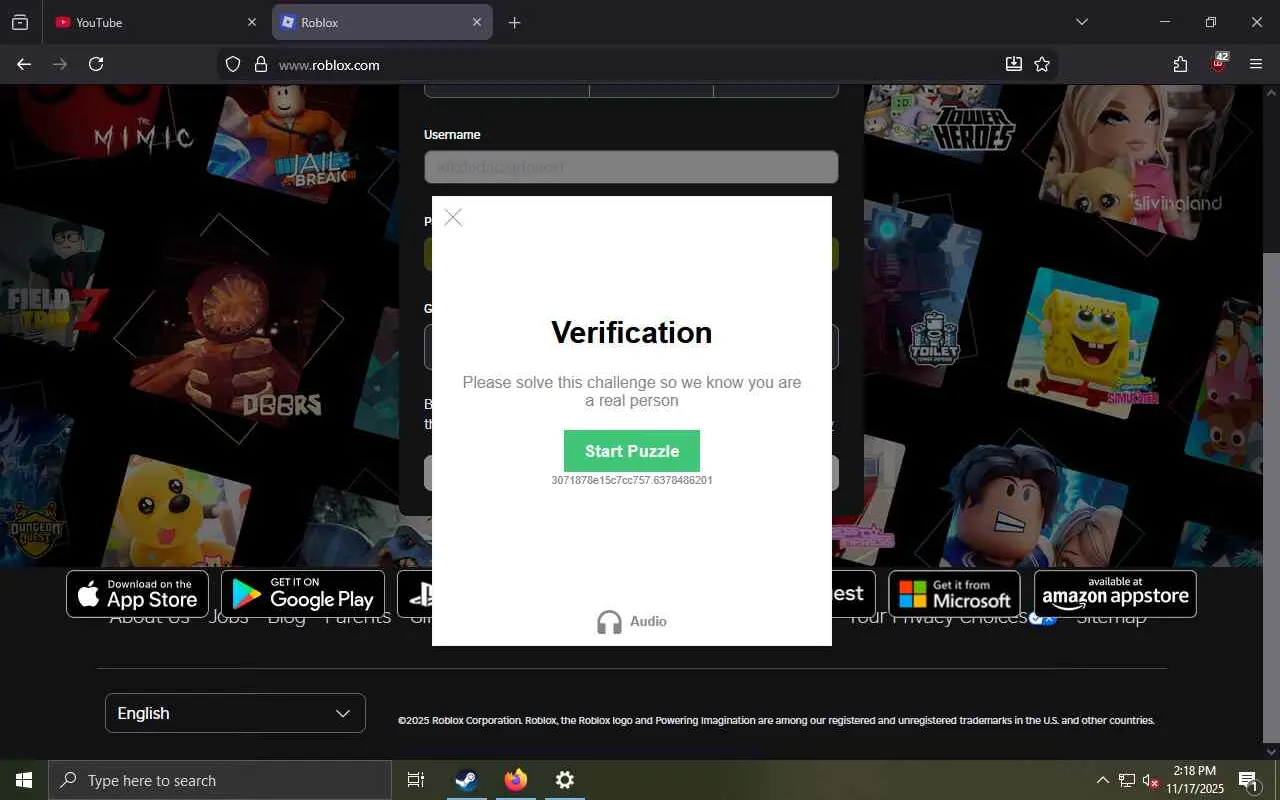Open the available at amazon appstore badge

click(x=1115, y=594)
